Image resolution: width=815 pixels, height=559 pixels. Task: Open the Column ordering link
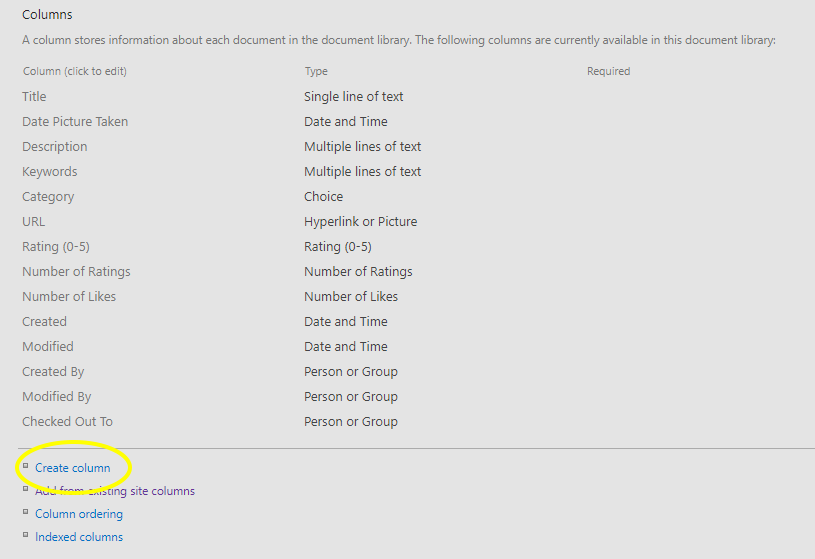[79, 514]
